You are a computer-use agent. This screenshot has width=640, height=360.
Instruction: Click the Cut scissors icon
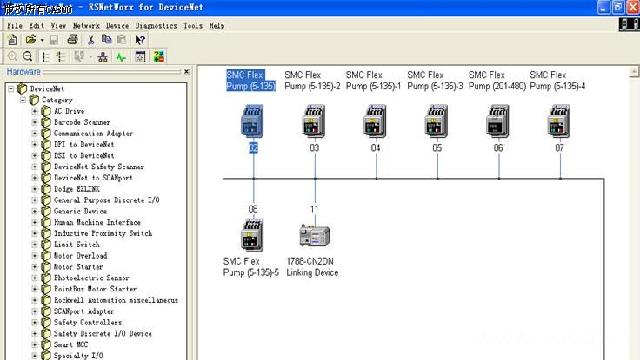(x=91, y=40)
